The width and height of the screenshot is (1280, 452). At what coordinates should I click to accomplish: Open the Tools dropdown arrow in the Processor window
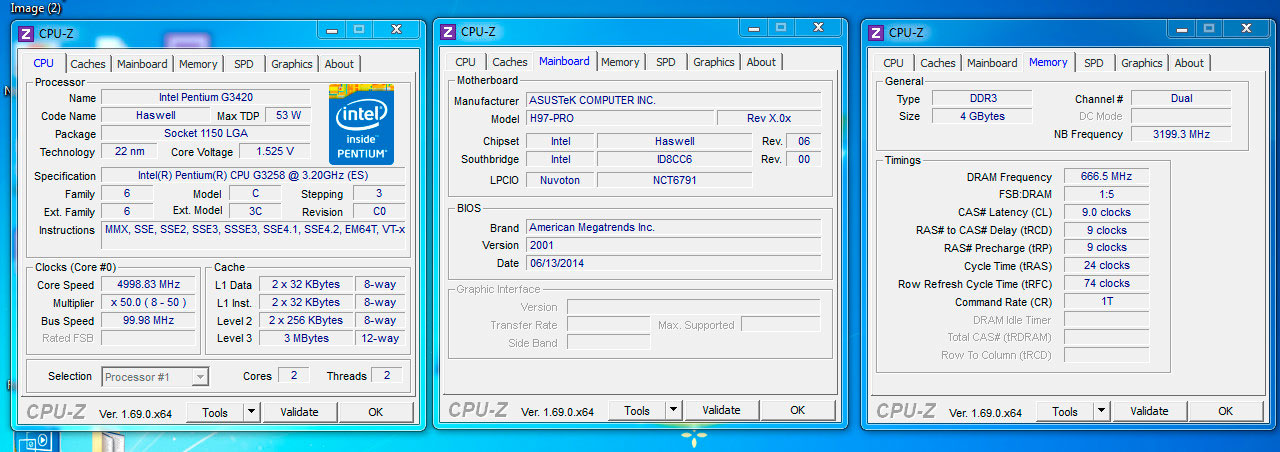coord(251,412)
